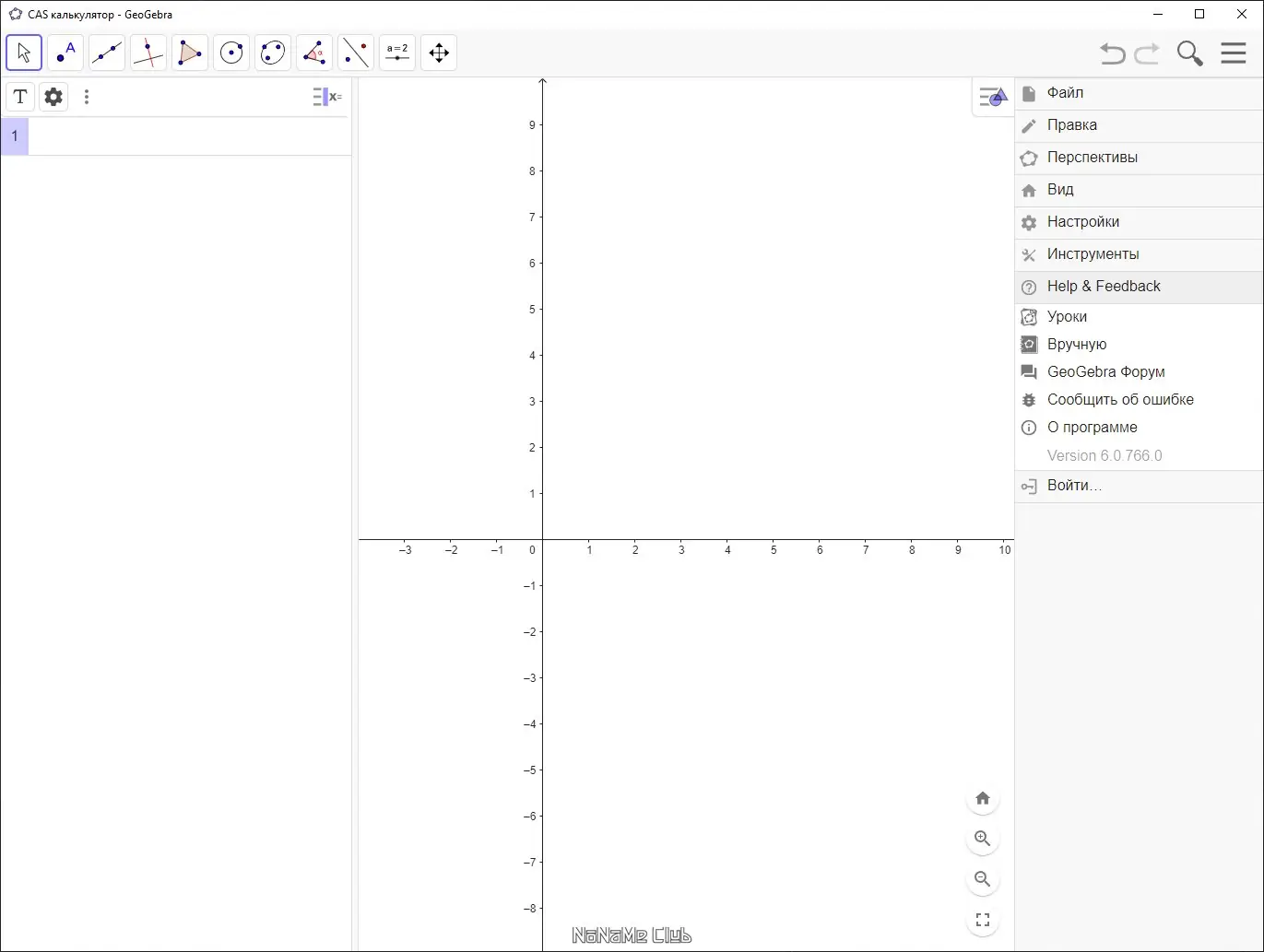The height and width of the screenshot is (952, 1264).
Task: Close the hamburger main menu
Action: tap(1234, 53)
